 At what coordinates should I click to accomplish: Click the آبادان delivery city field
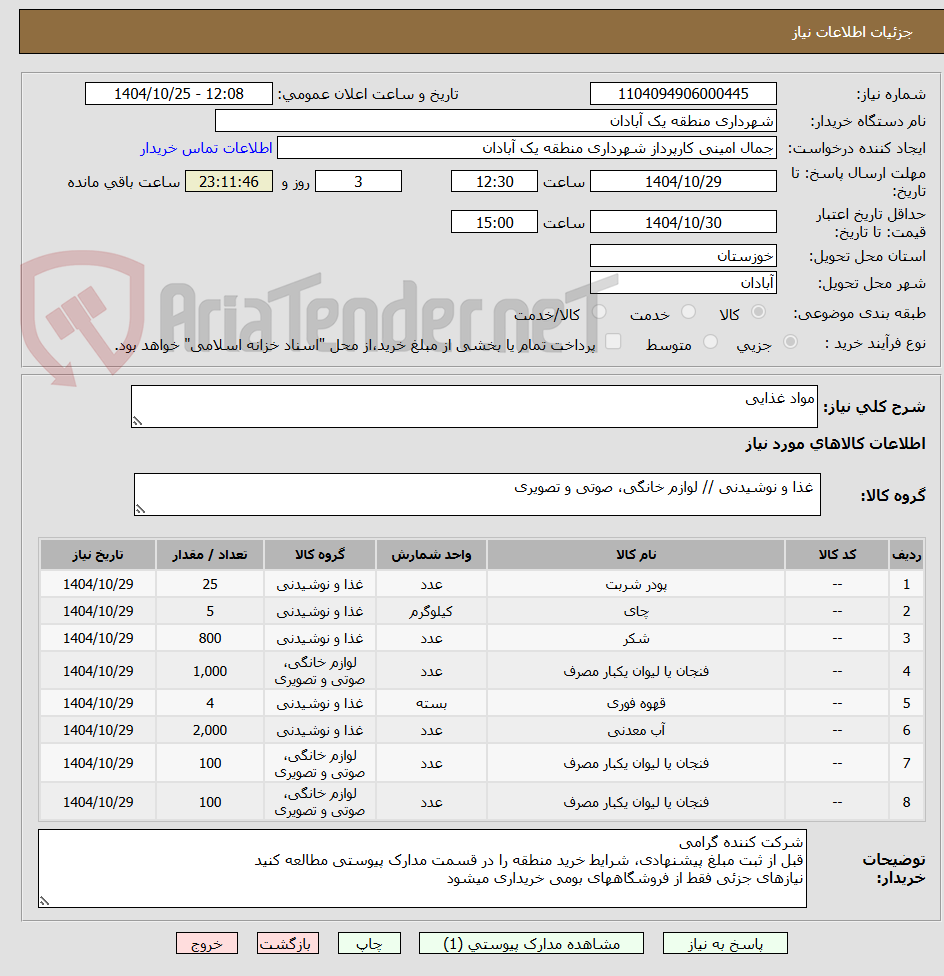click(683, 283)
